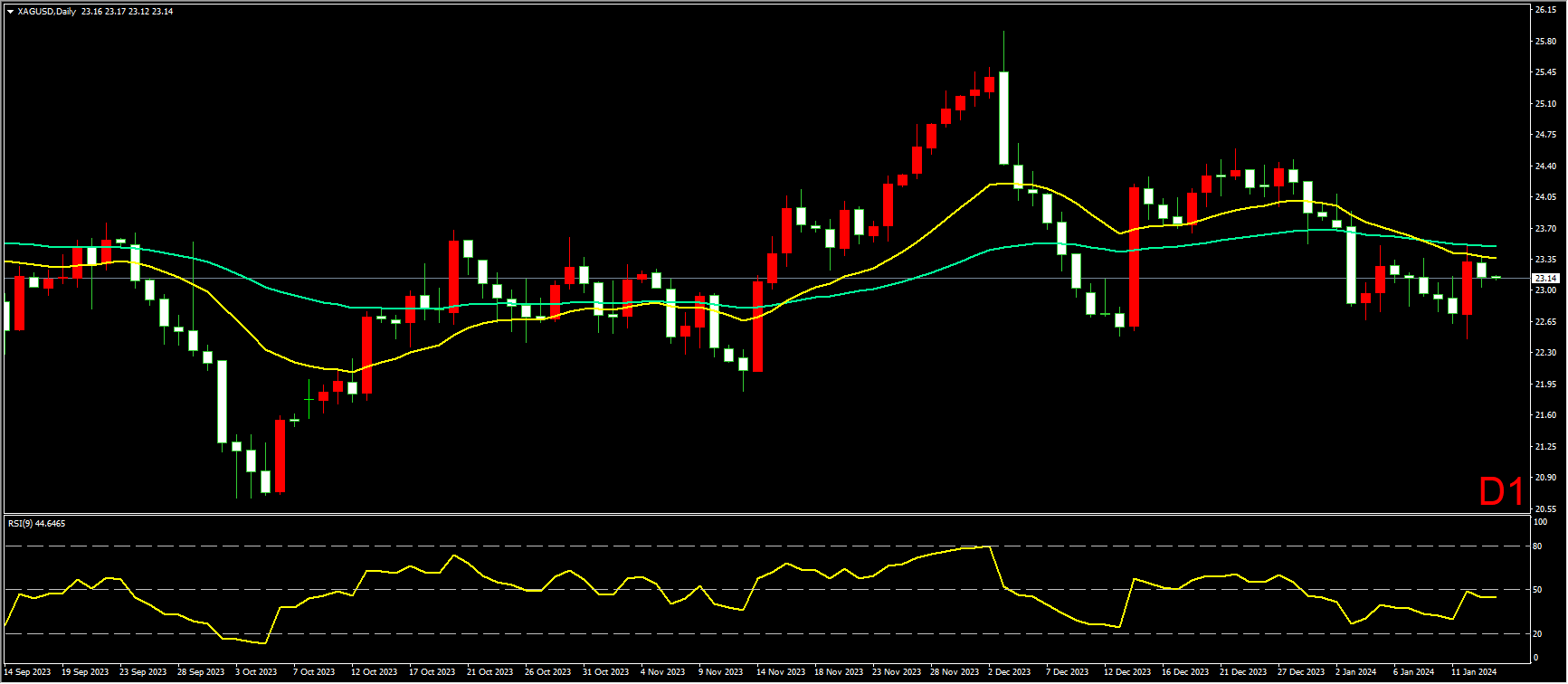The image size is (1568, 684).
Task: Click the 14 Nov 2023 date label
Action: (781, 672)
